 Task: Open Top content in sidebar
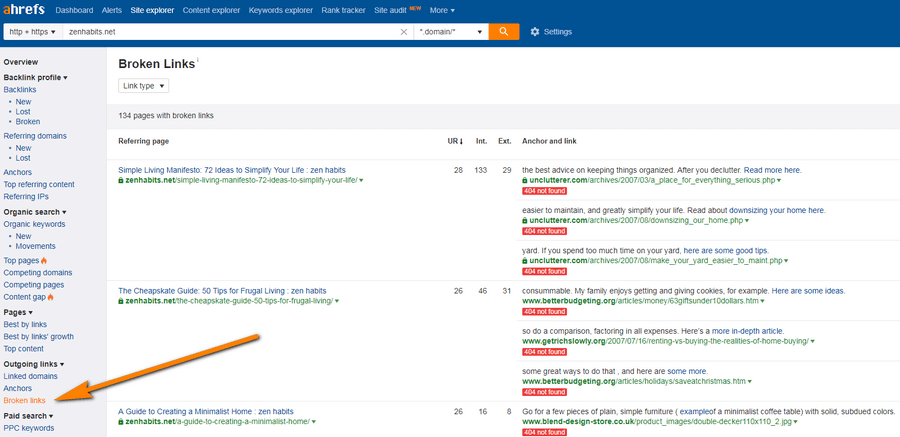tap(24, 349)
